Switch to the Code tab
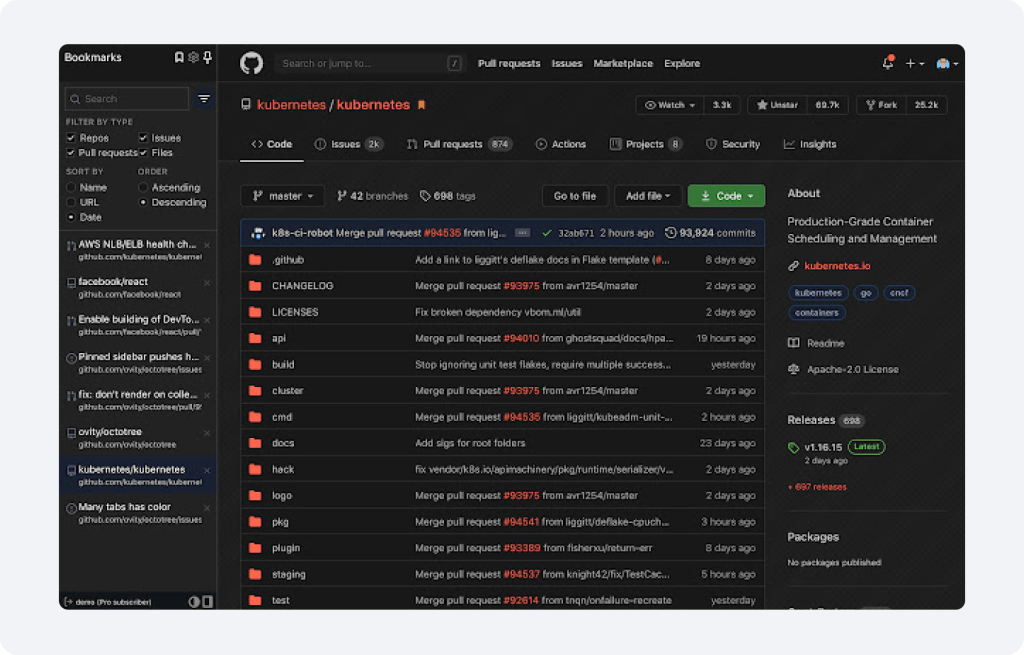This screenshot has height=655, width=1024. tap(272, 144)
